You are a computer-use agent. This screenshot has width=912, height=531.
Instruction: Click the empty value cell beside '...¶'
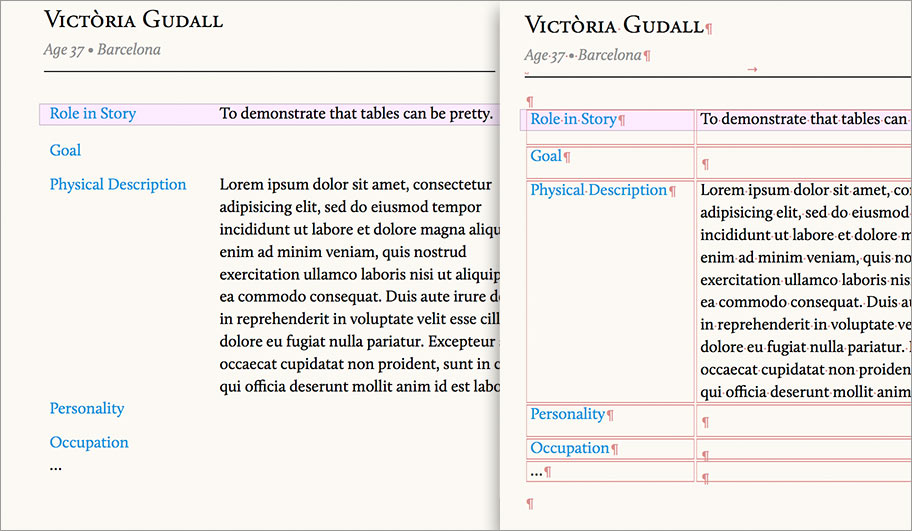tap(804, 472)
